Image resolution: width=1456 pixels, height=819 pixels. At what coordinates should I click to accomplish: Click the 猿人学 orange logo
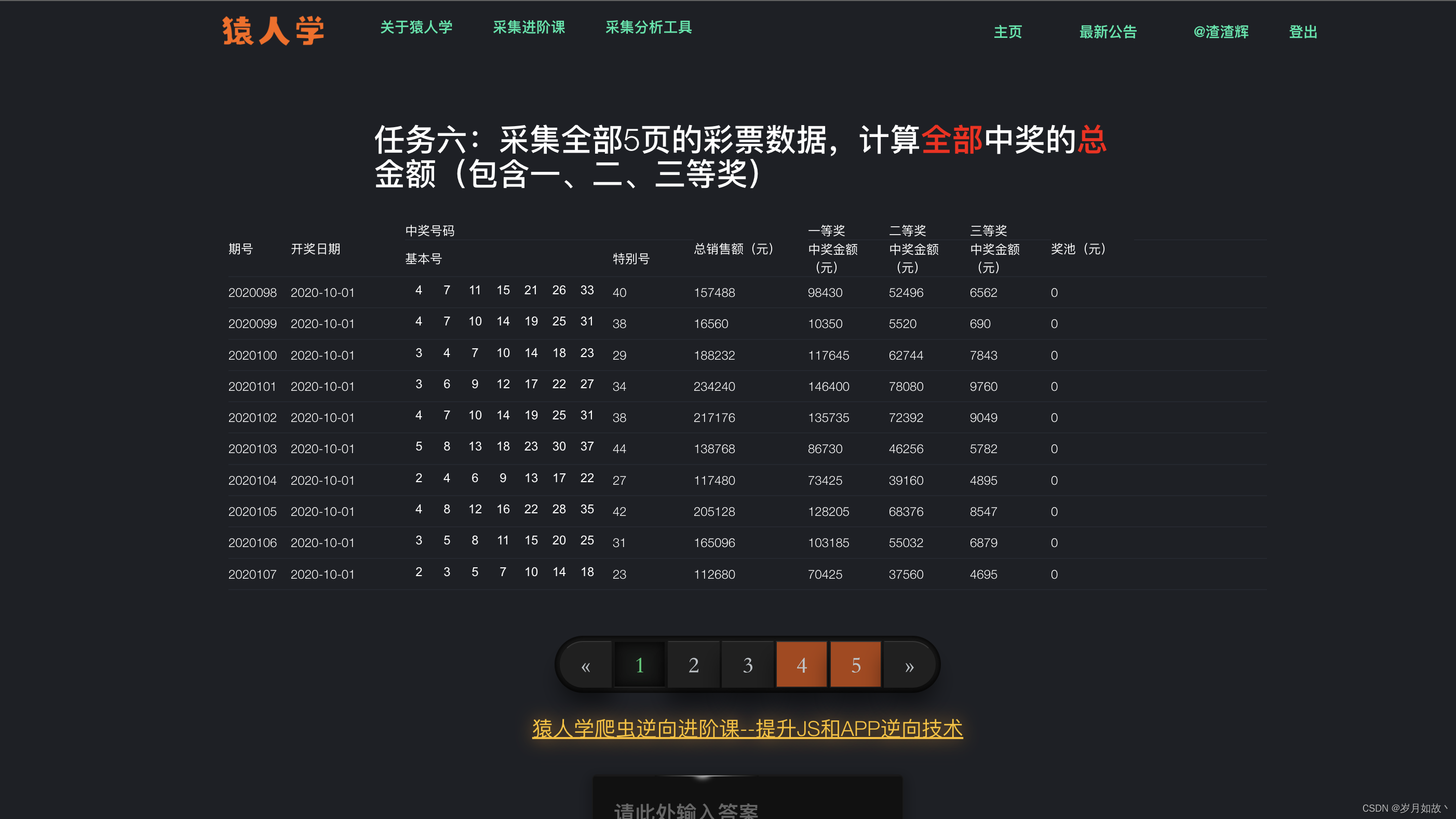(273, 31)
